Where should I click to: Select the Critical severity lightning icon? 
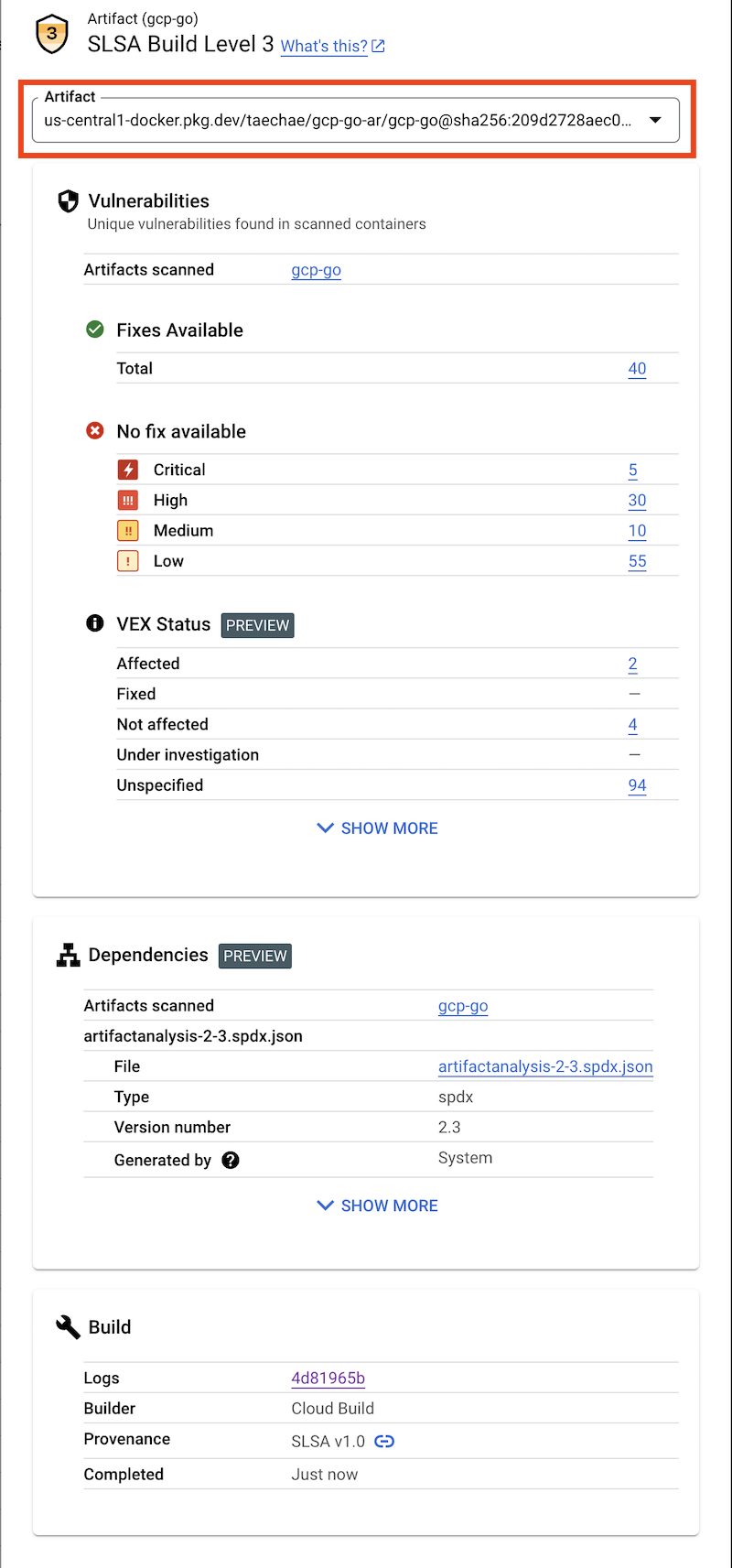[128, 470]
